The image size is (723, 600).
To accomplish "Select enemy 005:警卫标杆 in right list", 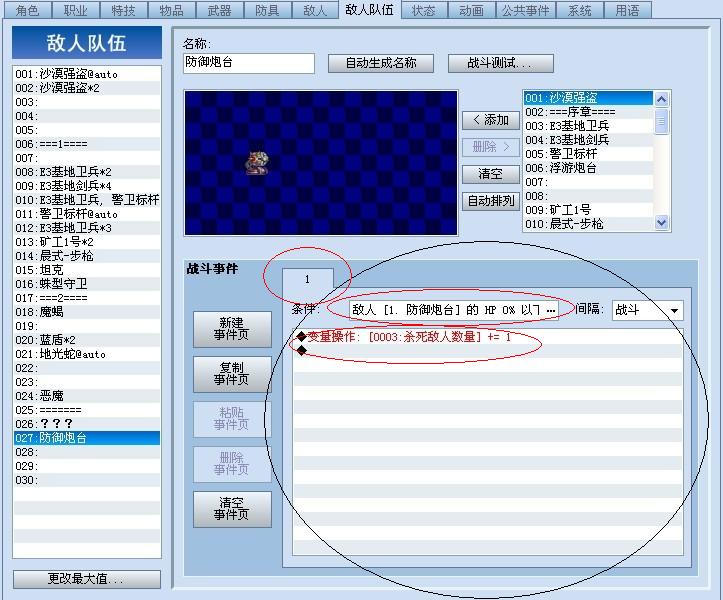I will 588,154.
